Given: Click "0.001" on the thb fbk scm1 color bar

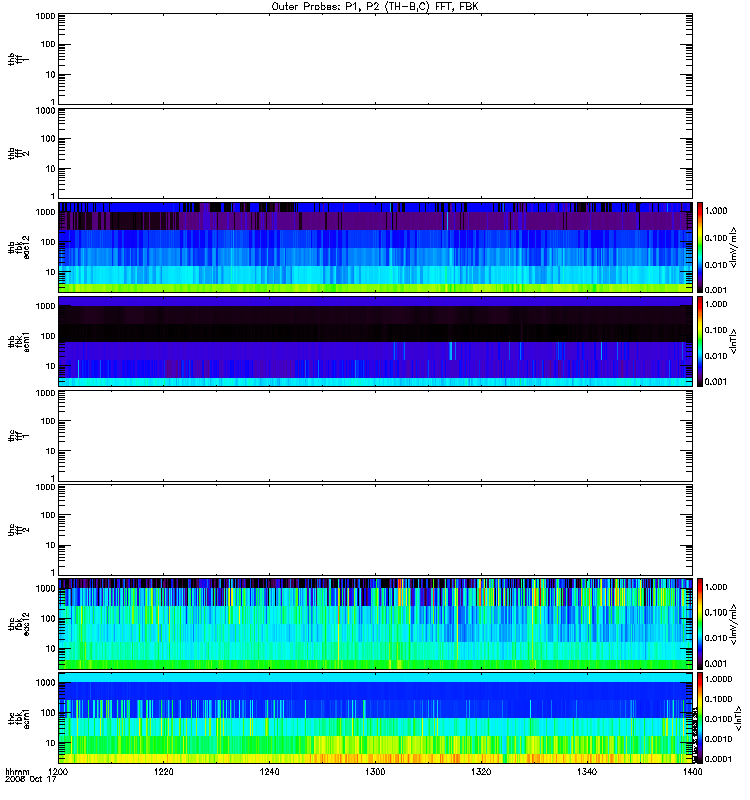Looking at the screenshot, I should pyautogui.click(x=716, y=382).
